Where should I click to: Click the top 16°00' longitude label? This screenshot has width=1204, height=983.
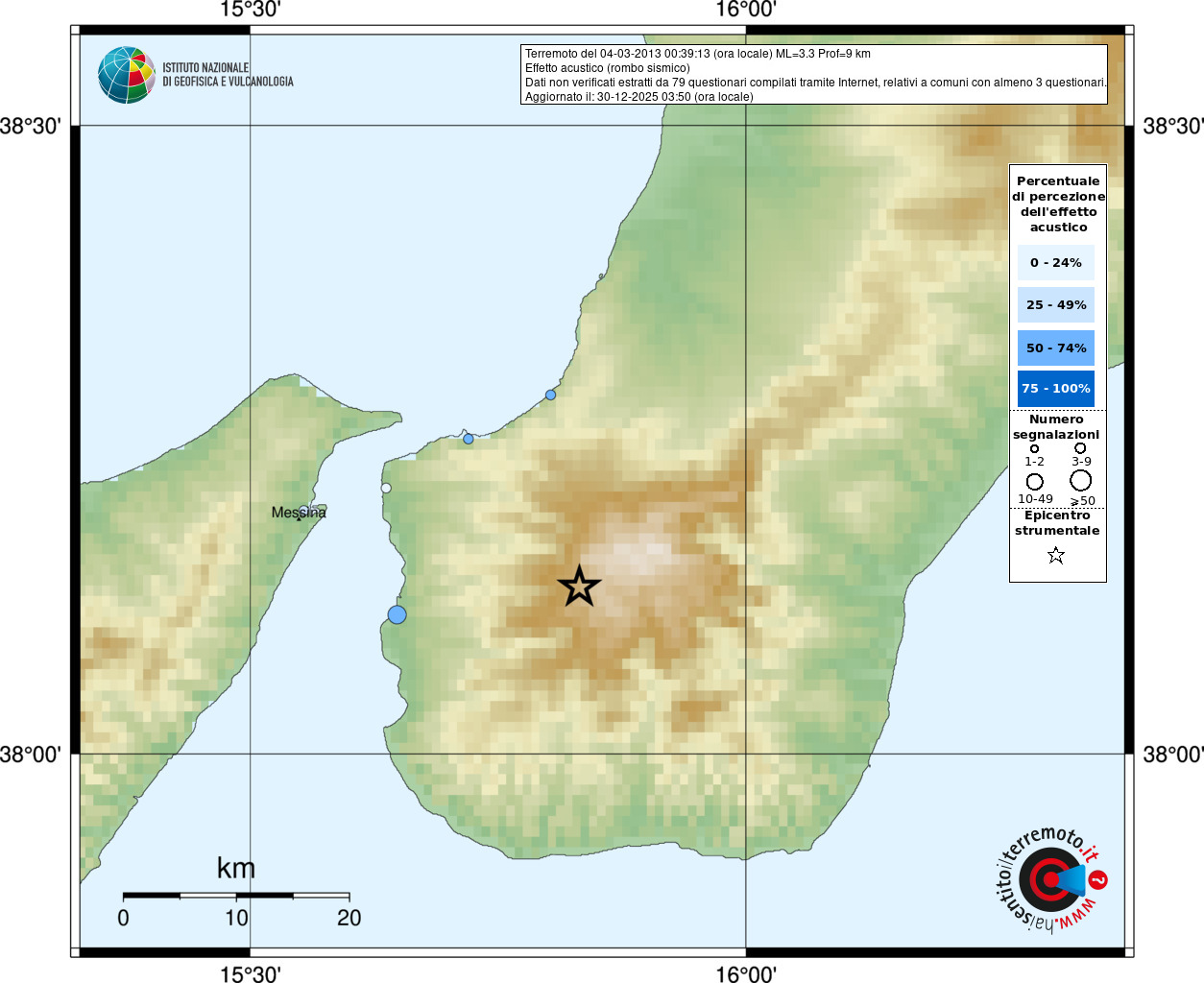pos(746,10)
